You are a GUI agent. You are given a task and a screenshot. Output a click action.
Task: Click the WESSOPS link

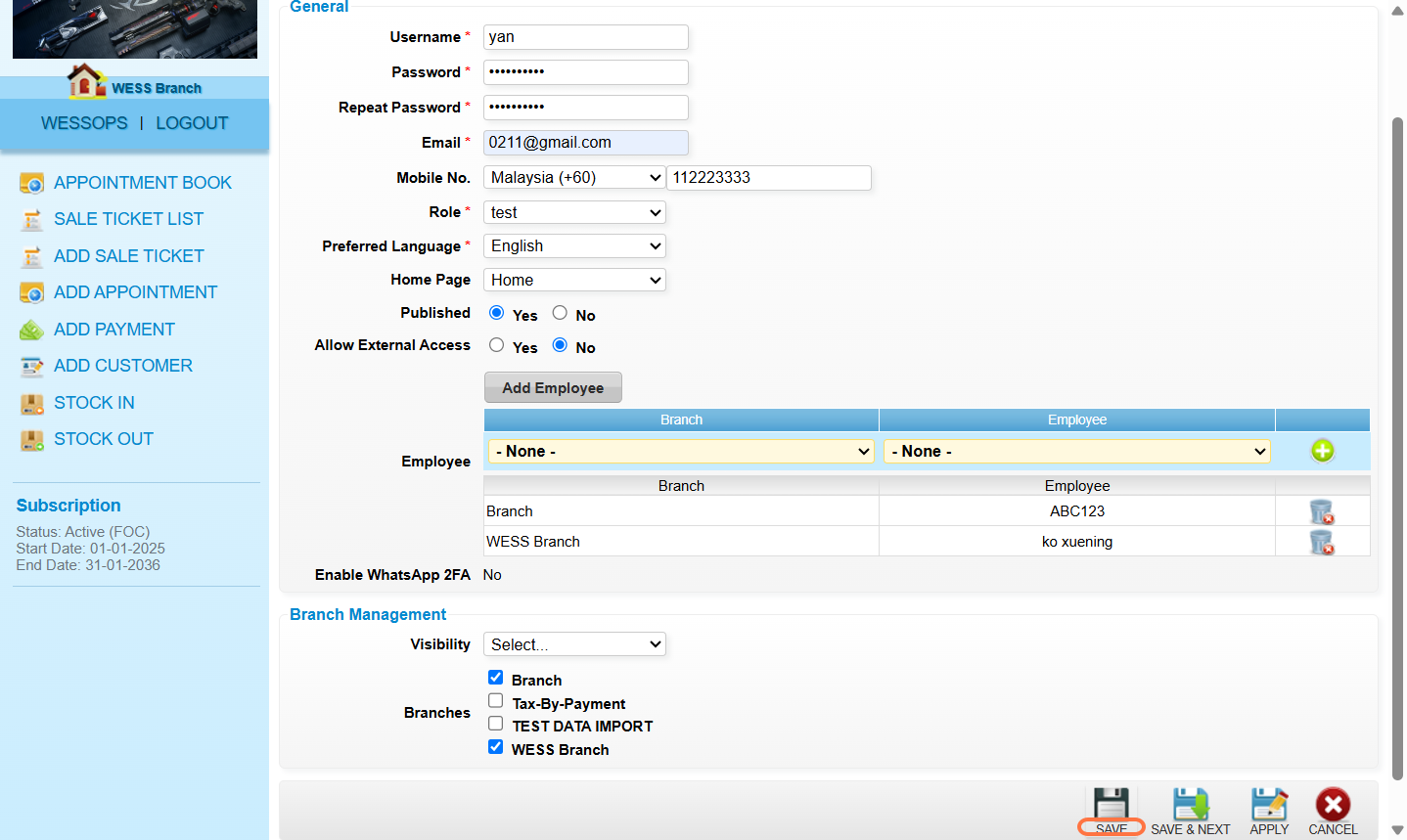point(84,123)
